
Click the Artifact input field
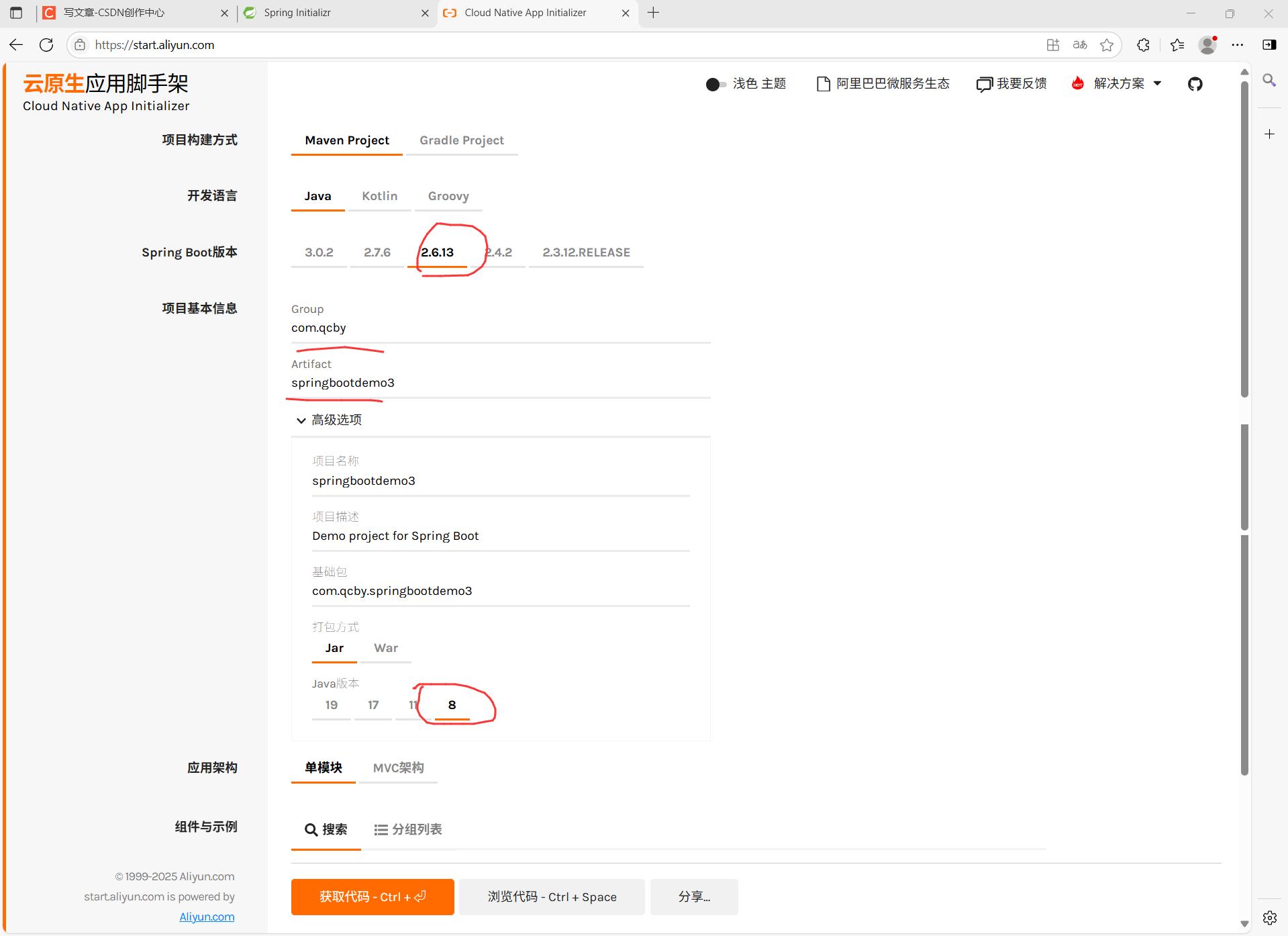(x=501, y=383)
